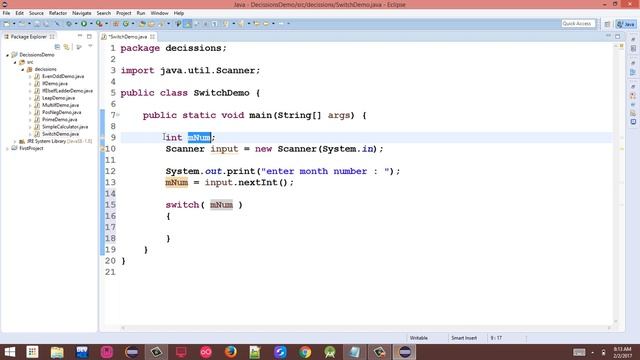Screen dimensions: 640x360
Task: Click the editor horizontal scrollbar
Action: pos(366,328)
